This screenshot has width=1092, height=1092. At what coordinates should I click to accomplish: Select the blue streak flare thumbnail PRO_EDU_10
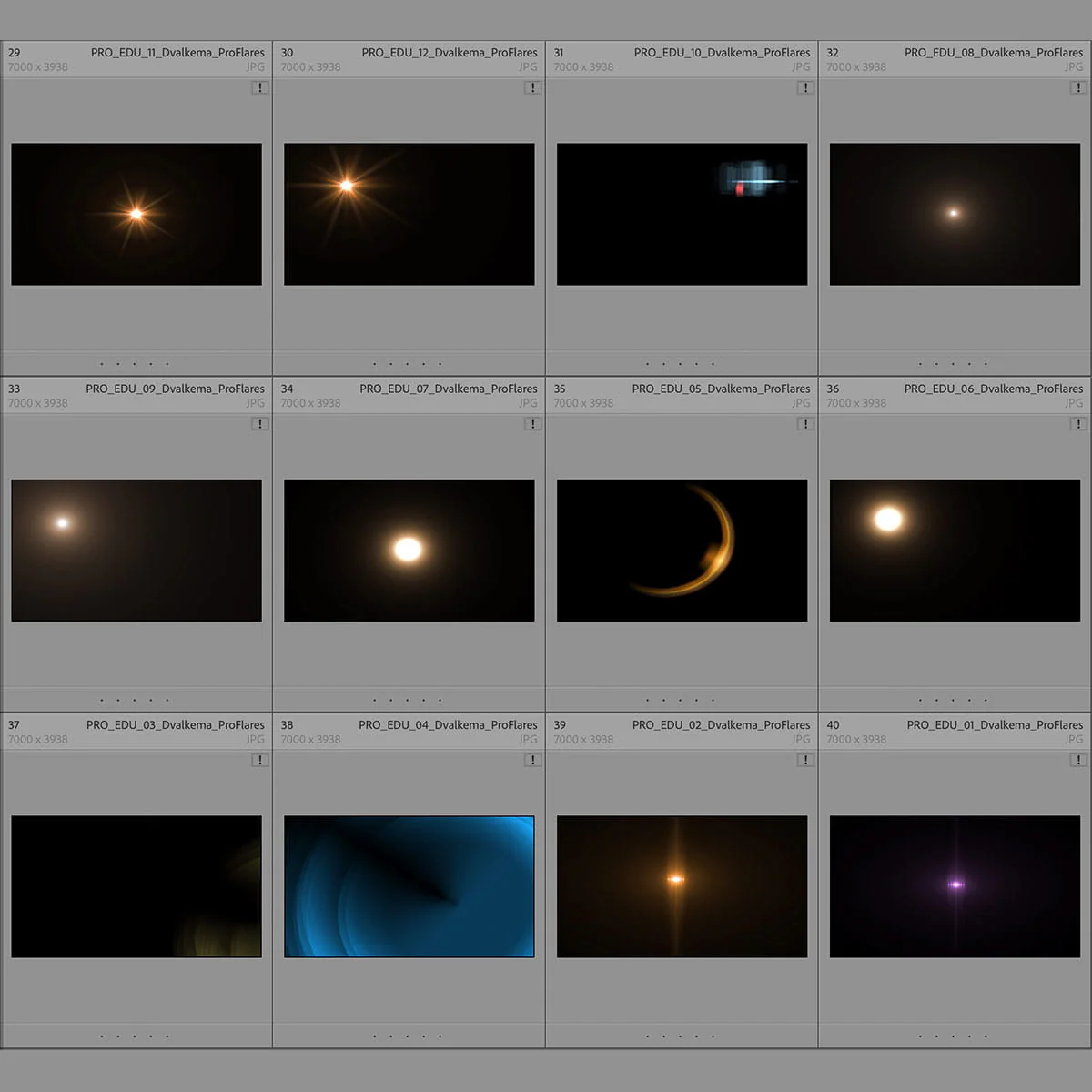[682, 214]
